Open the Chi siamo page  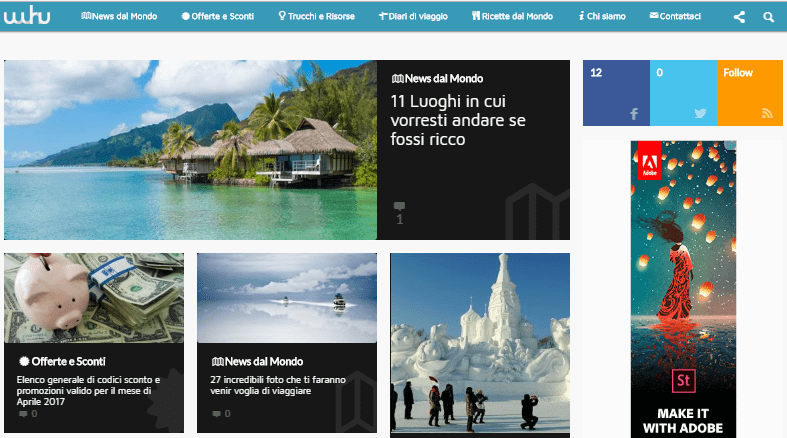pos(602,16)
